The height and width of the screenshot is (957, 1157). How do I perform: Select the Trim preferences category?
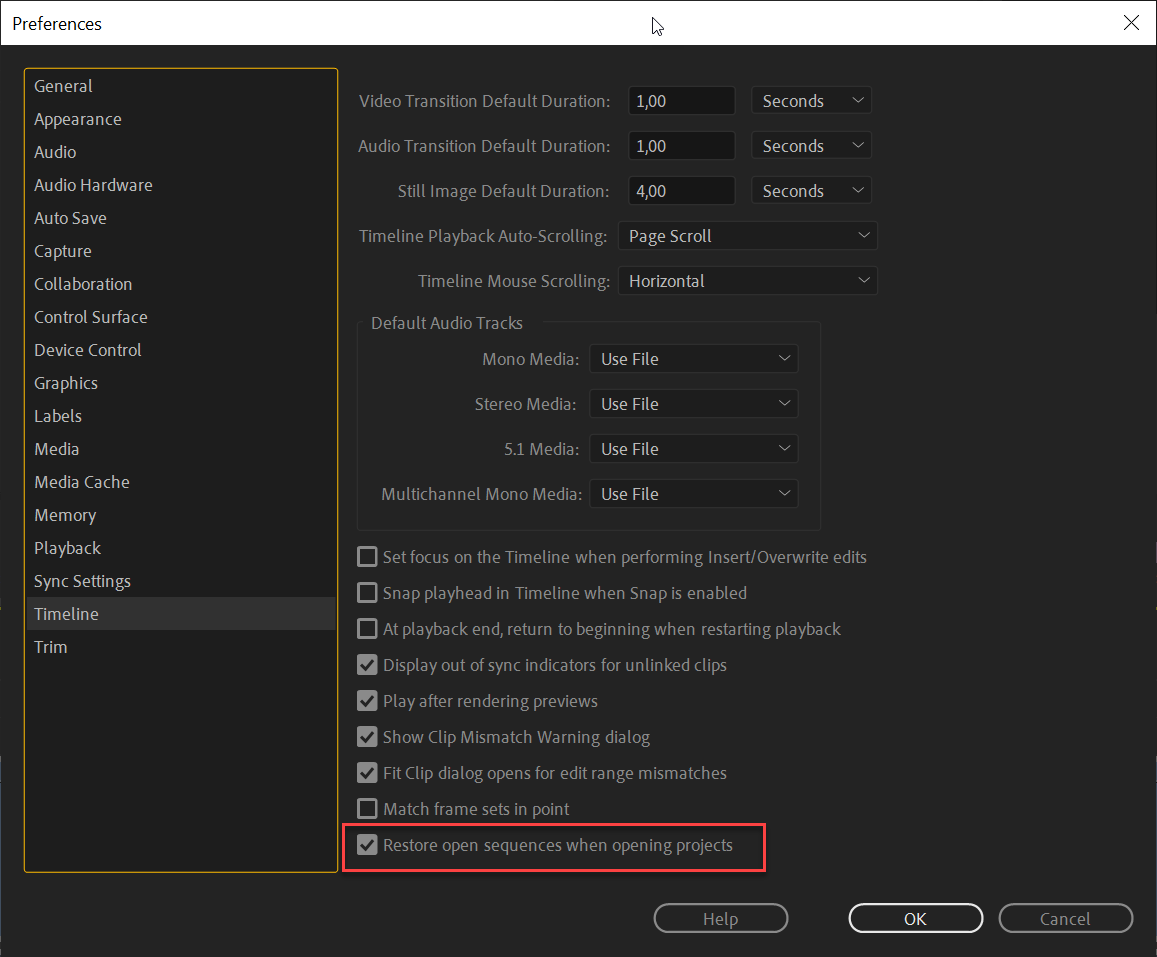50,646
